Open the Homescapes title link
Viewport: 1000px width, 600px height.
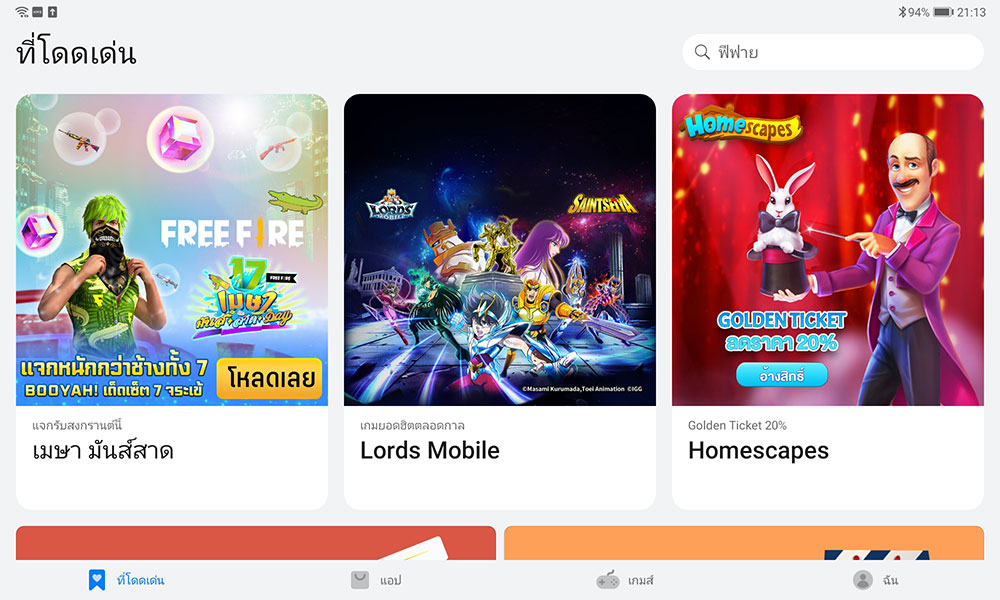click(758, 450)
